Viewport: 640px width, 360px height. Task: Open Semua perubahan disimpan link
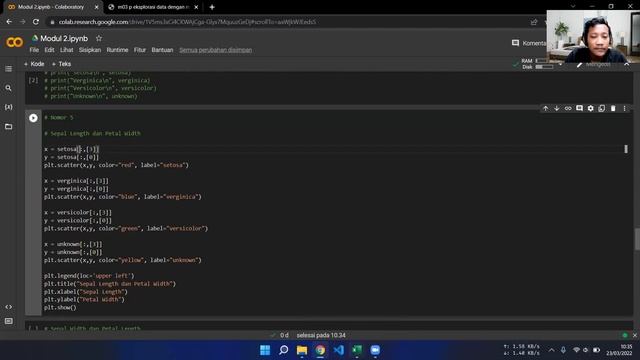(216, 50)
